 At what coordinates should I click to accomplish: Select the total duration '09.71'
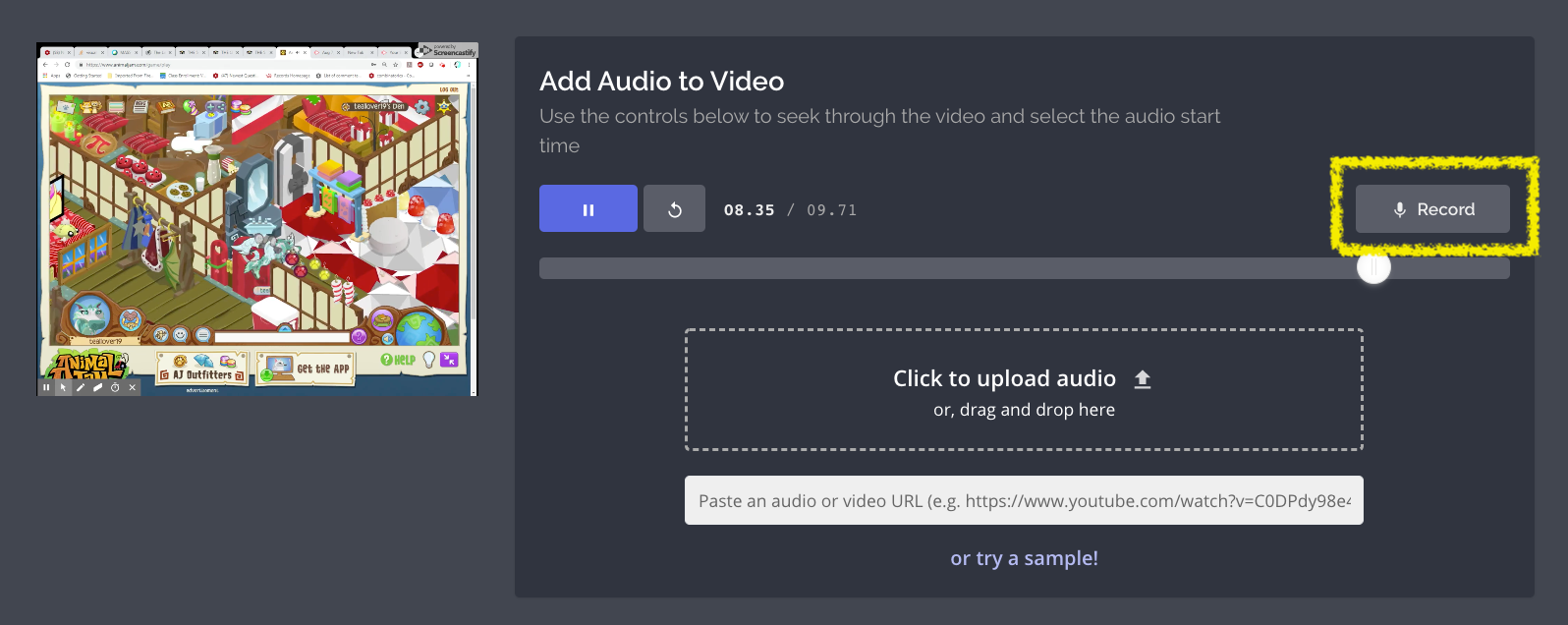pyautogui.click(x=832, y=210)
